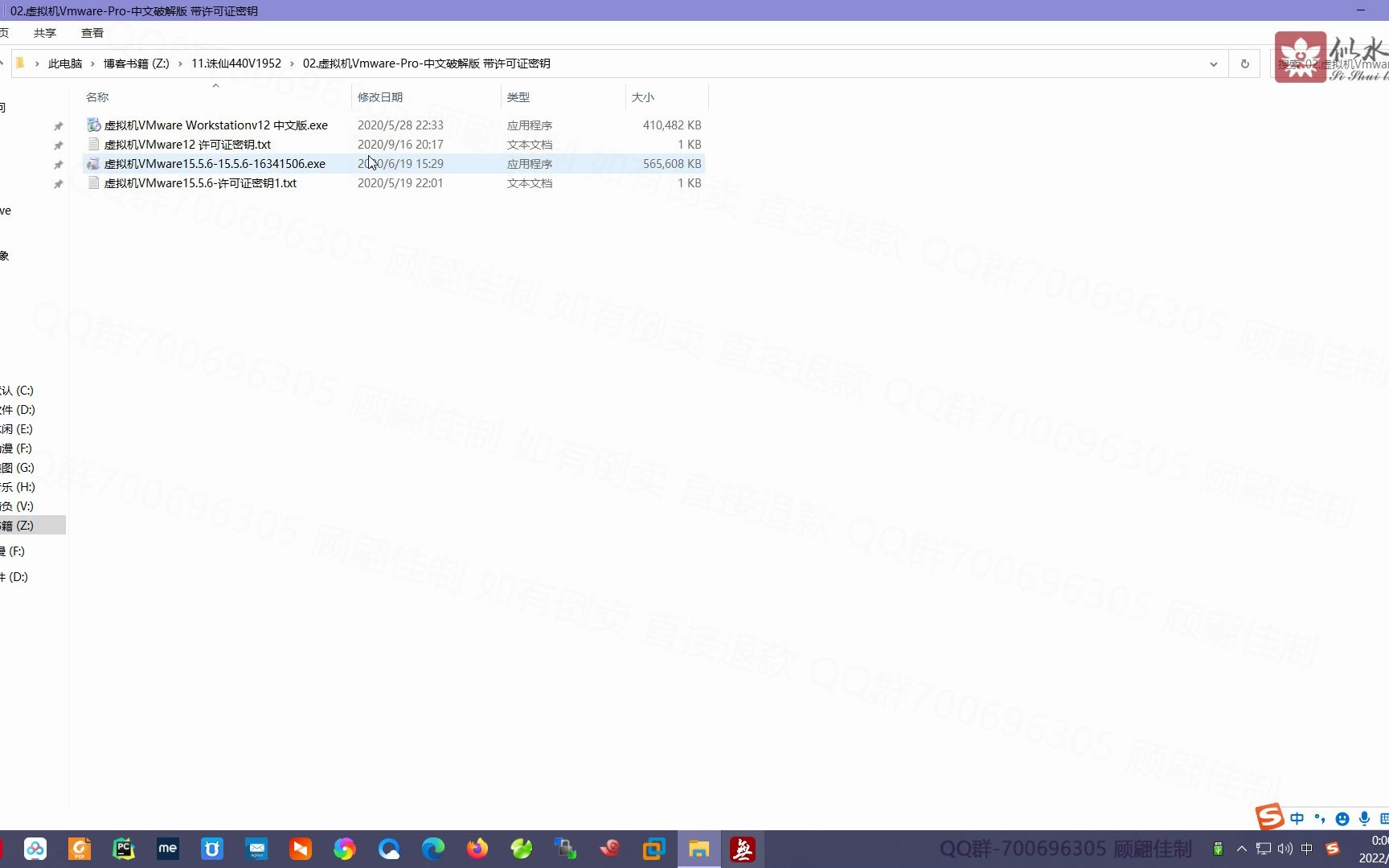The image size is (1389, 868).
Task: Expand the chevron after 博客书籍 (Z:) breadcrumb
Action: point(180,63)
